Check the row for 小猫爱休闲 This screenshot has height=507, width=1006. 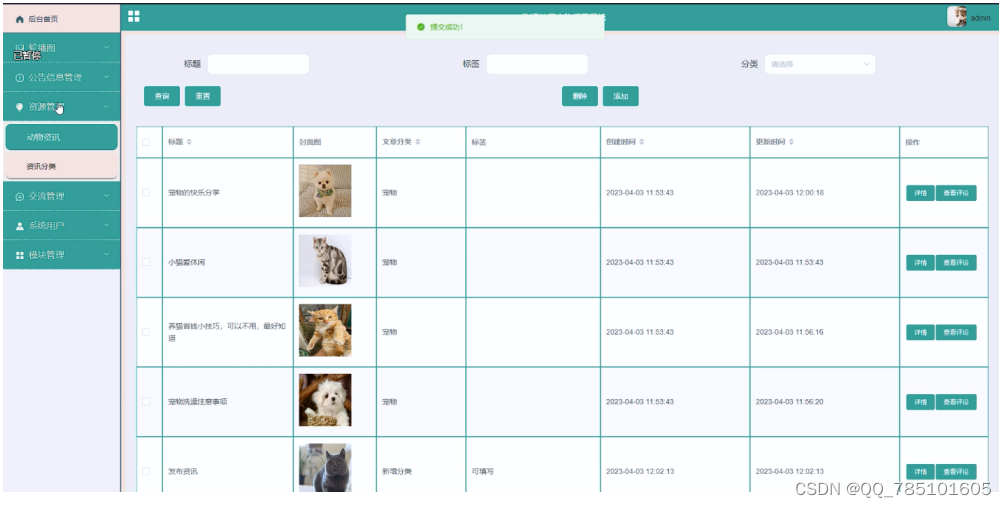[x=146, y=262]
